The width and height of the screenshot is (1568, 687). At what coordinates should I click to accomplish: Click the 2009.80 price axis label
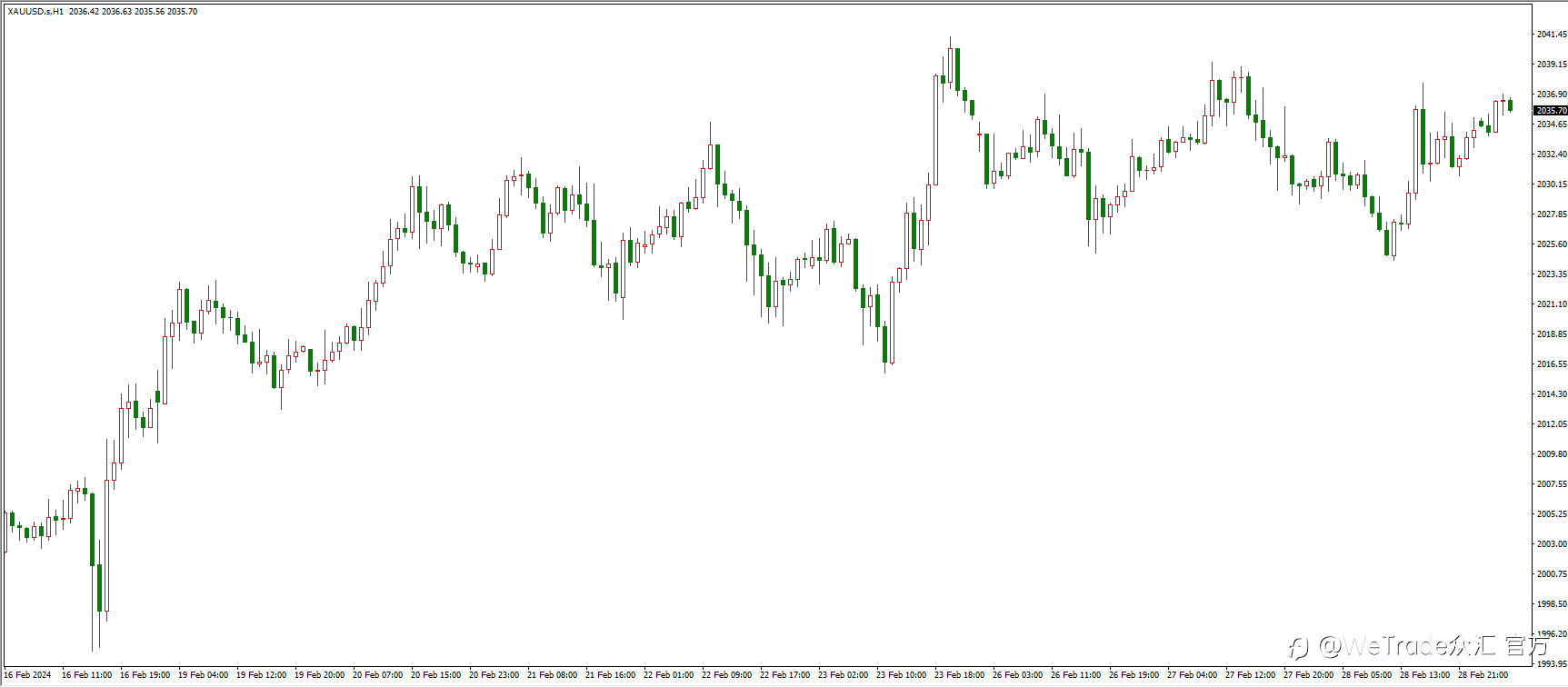pyautogui.click(x=1552, y=454)
